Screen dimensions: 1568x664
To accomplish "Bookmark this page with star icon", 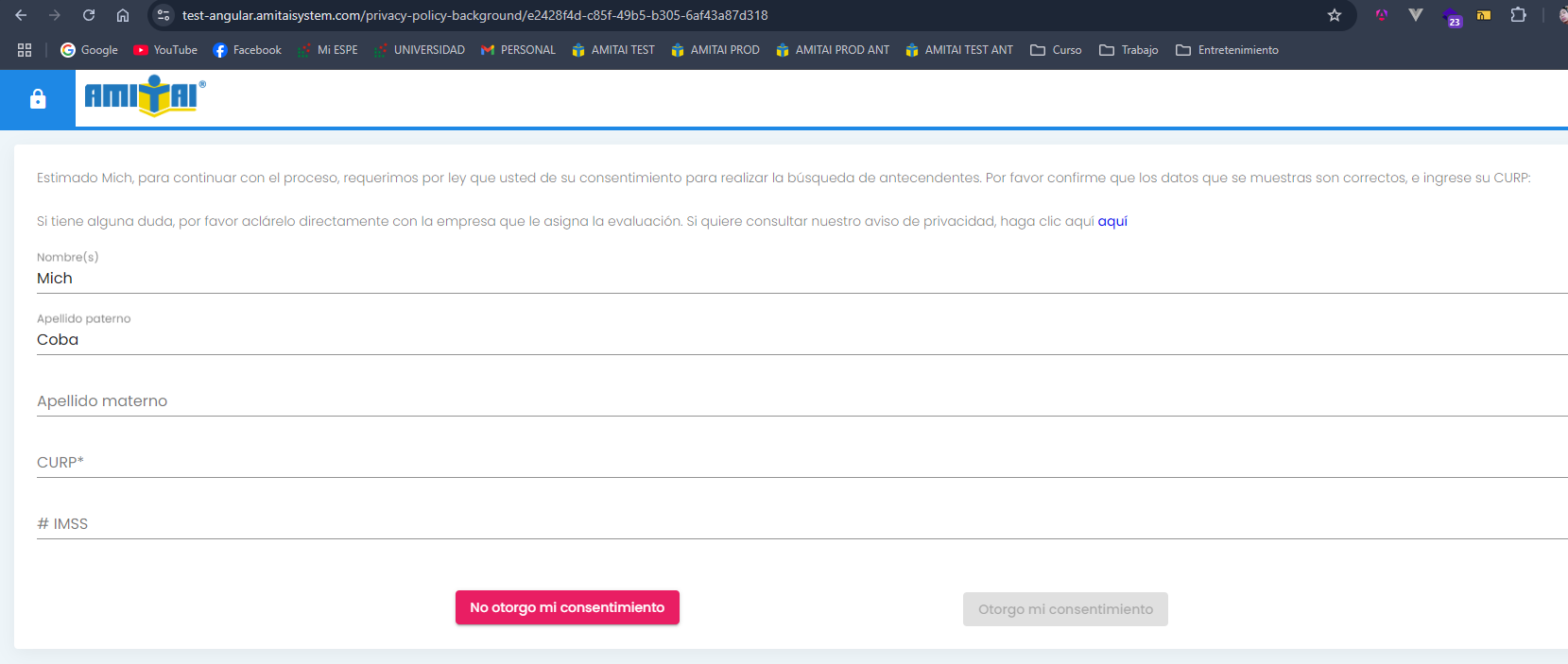I will (x=1334, y=15).
